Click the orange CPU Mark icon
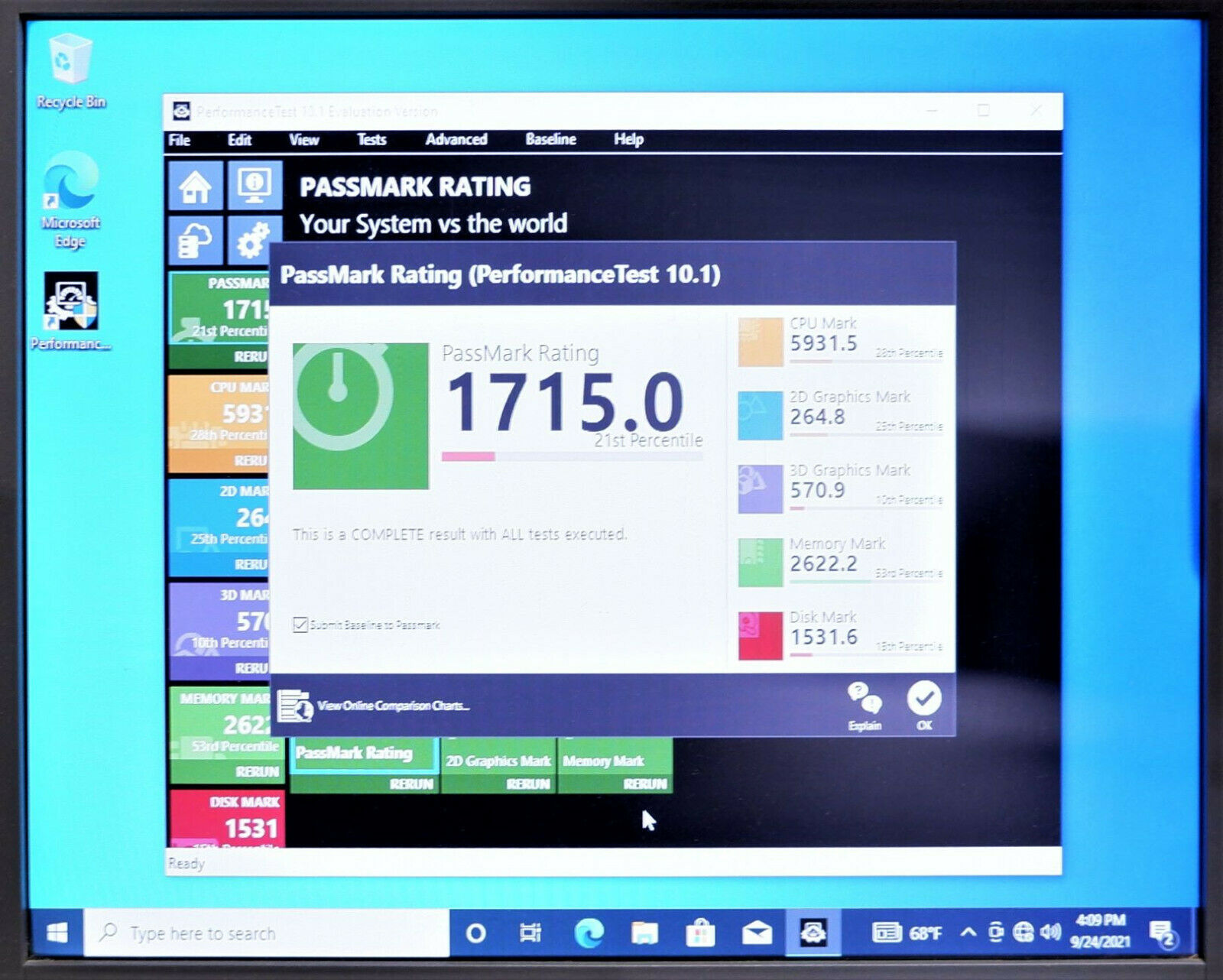 [761, 342]
